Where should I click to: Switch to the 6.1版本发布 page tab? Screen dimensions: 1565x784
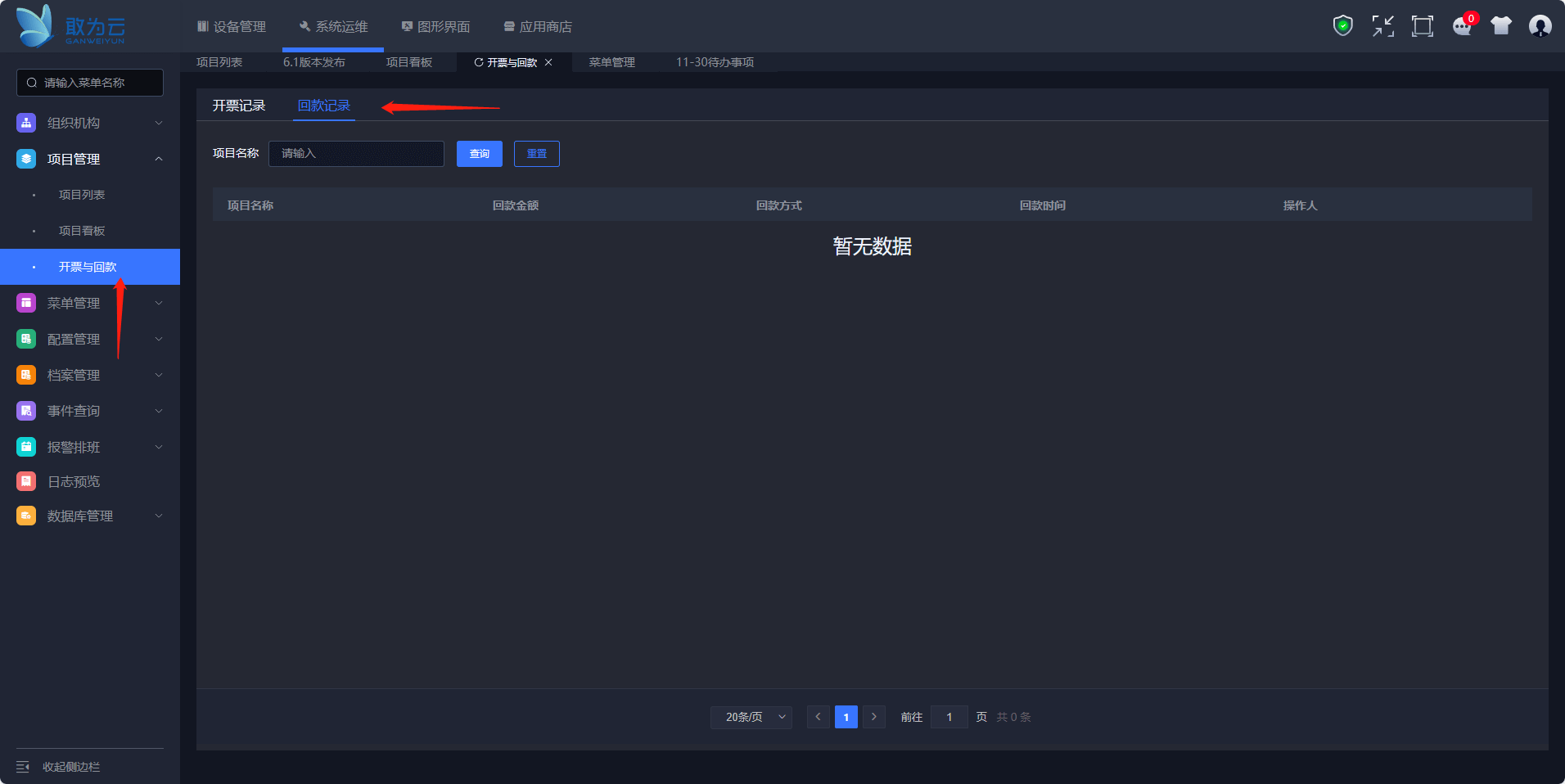[x=314, y=62]
